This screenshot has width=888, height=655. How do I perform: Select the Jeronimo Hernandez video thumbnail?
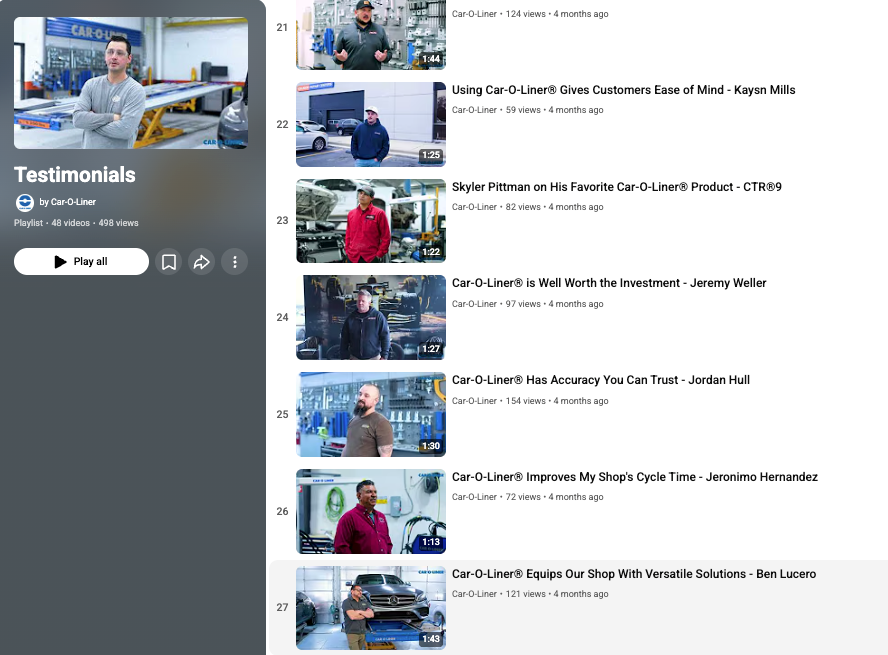370,511
